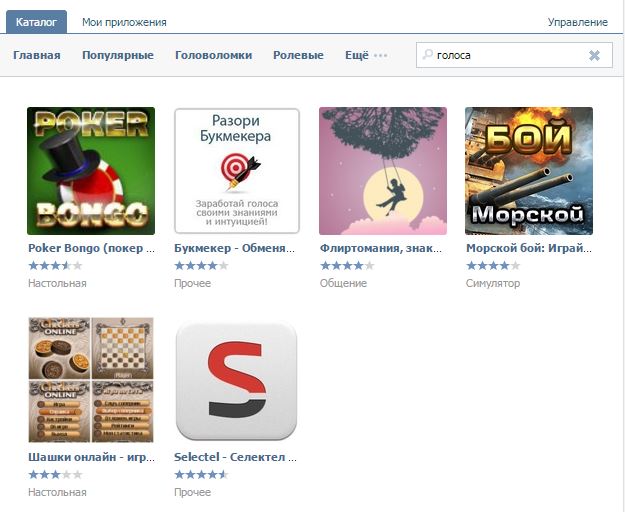The image size is (625, 512).
Task: Click the magnifying glass search icon
Action: [x=427, y=54]
